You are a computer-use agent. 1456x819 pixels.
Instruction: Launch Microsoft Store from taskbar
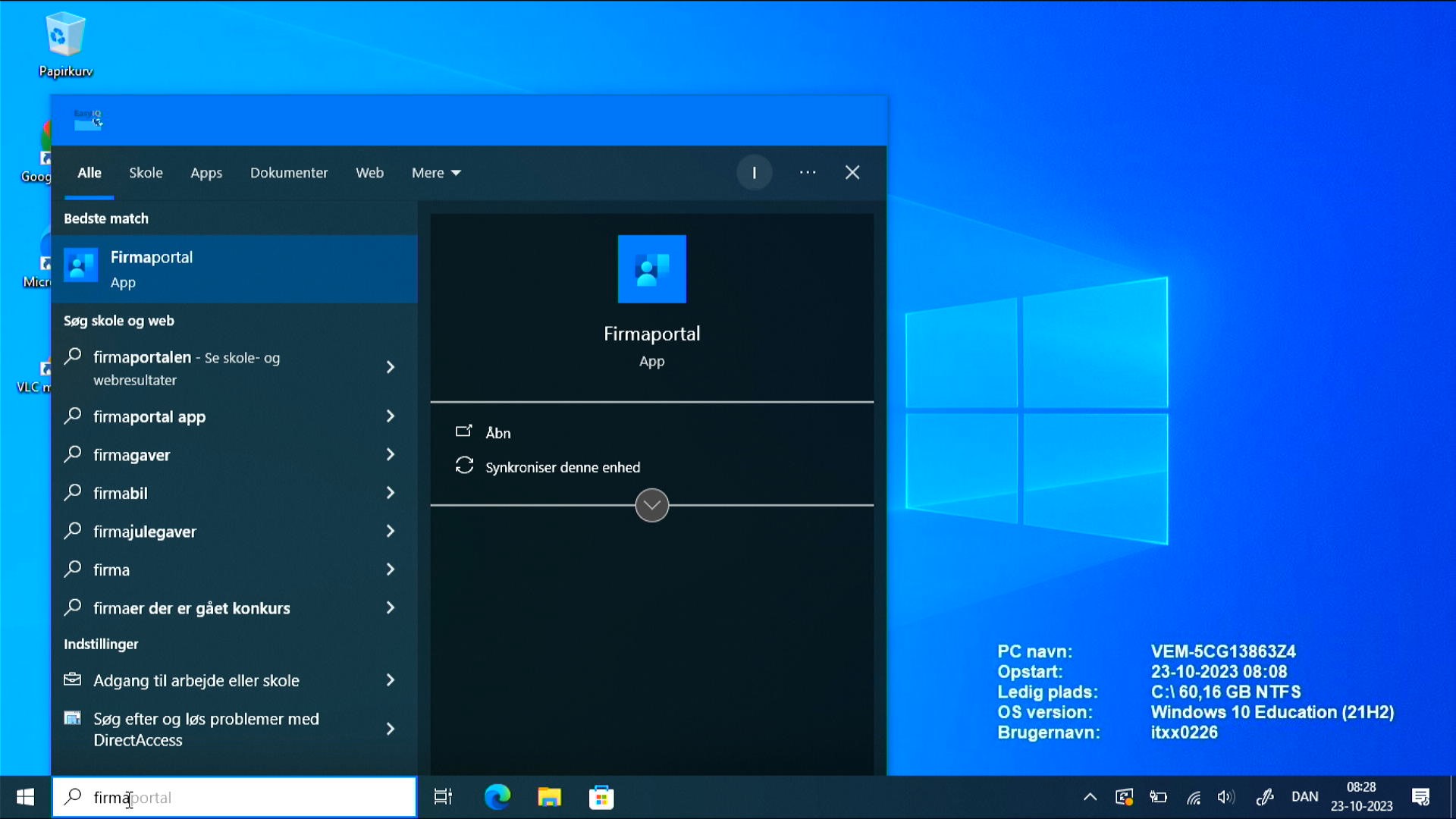click(x=601, y=797)
